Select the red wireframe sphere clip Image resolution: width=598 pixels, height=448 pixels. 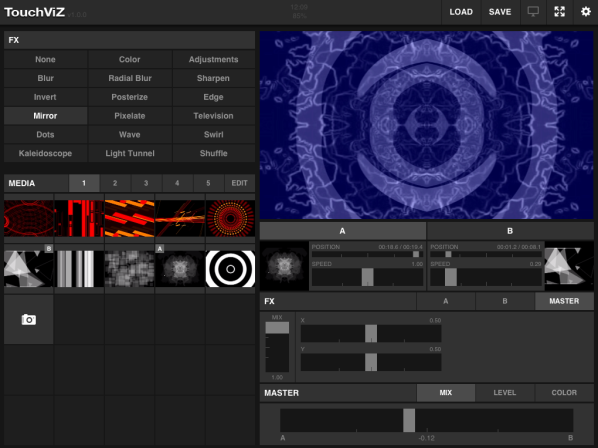tap(29, 218)
